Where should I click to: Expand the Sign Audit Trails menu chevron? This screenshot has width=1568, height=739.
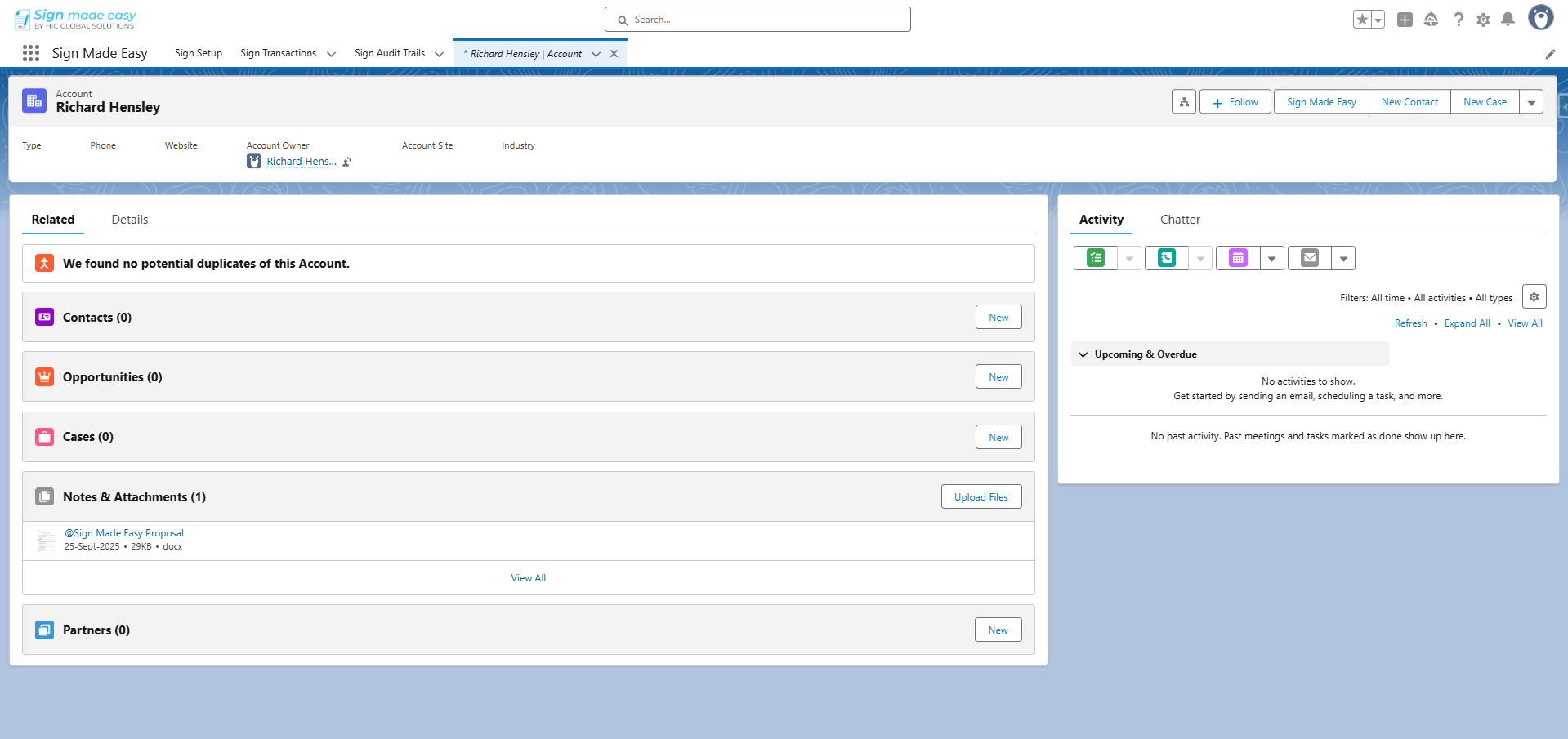tap(439, 54)
